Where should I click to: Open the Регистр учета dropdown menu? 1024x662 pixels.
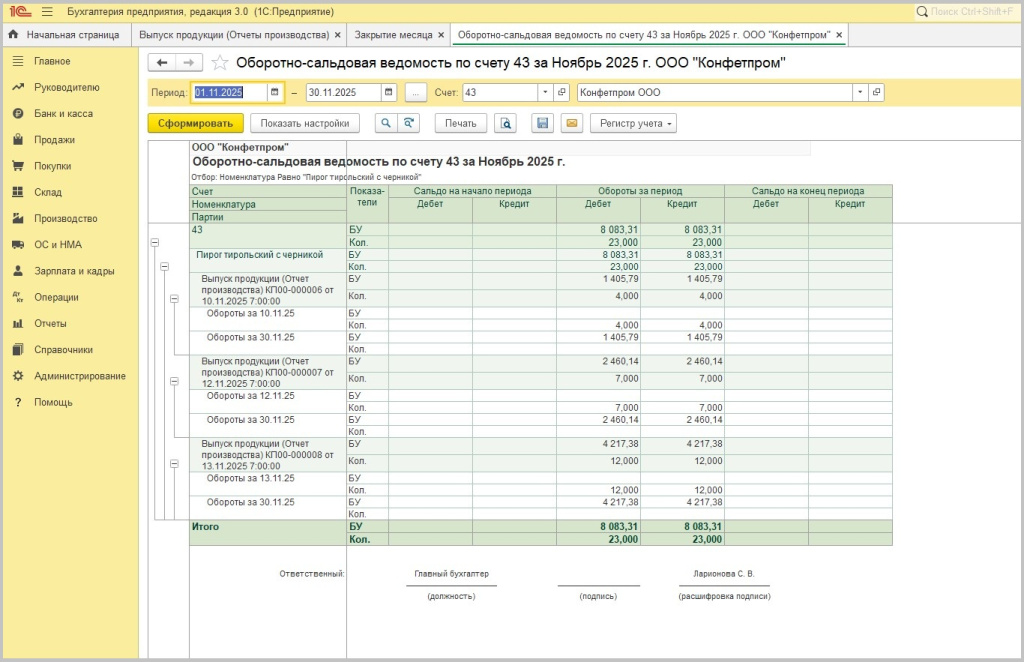tap(633, 124)
